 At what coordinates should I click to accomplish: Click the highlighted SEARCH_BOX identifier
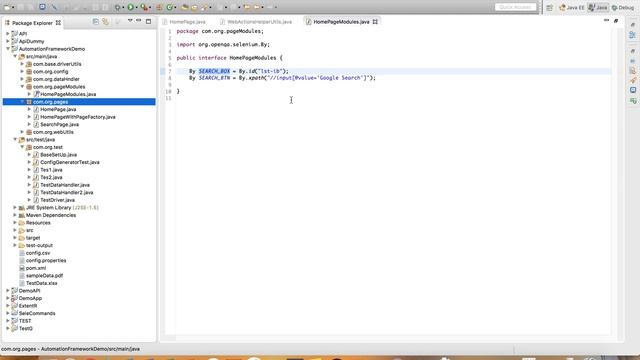(214, 71)
